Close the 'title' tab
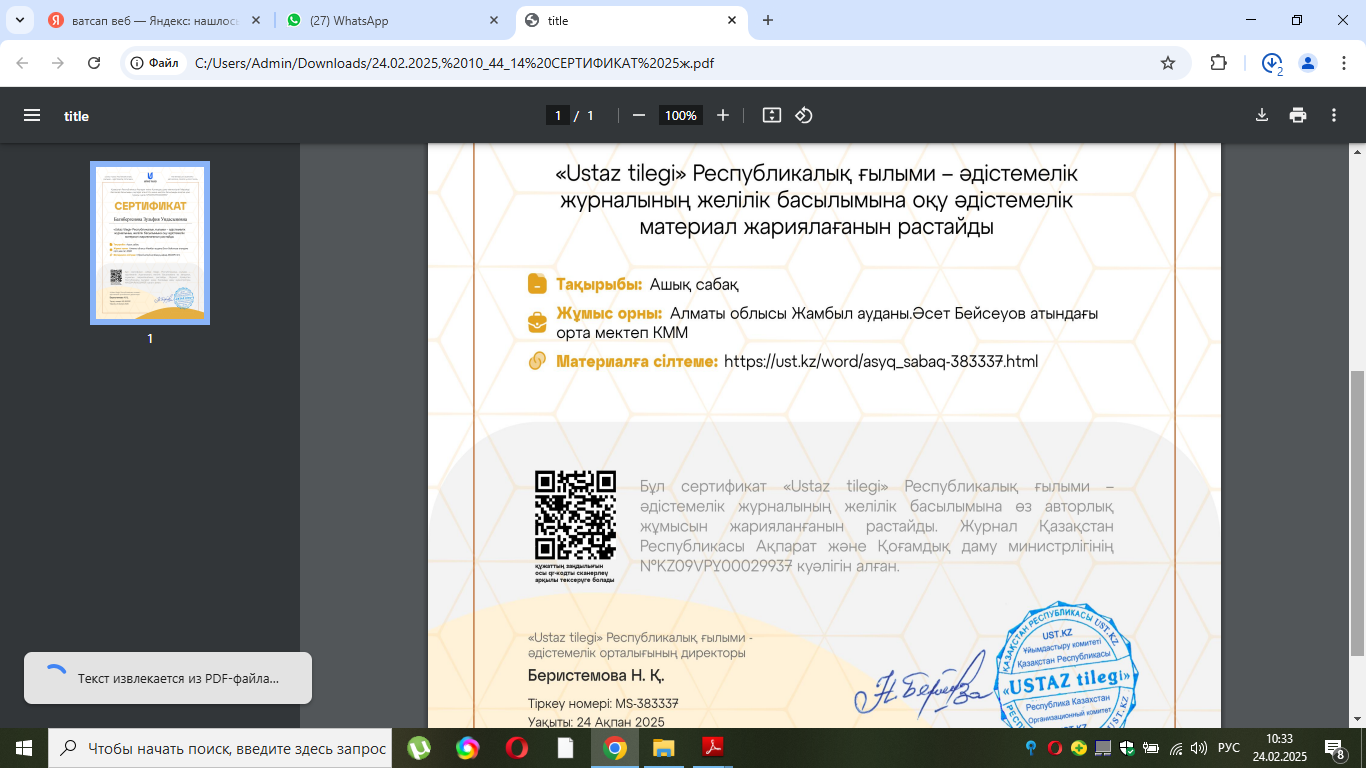1366x768 pixels. click(x=732, y=20)
